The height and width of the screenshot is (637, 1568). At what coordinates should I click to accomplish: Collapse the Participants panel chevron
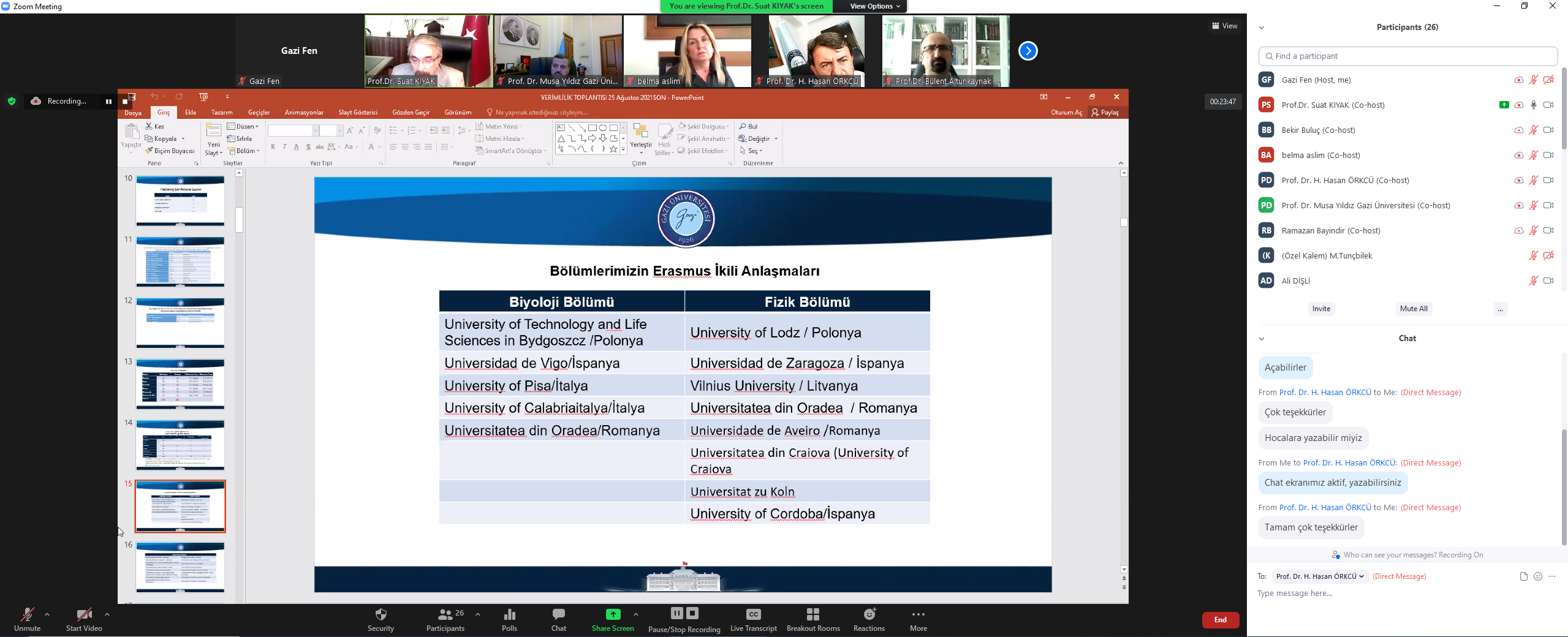tap(1262, 28)
